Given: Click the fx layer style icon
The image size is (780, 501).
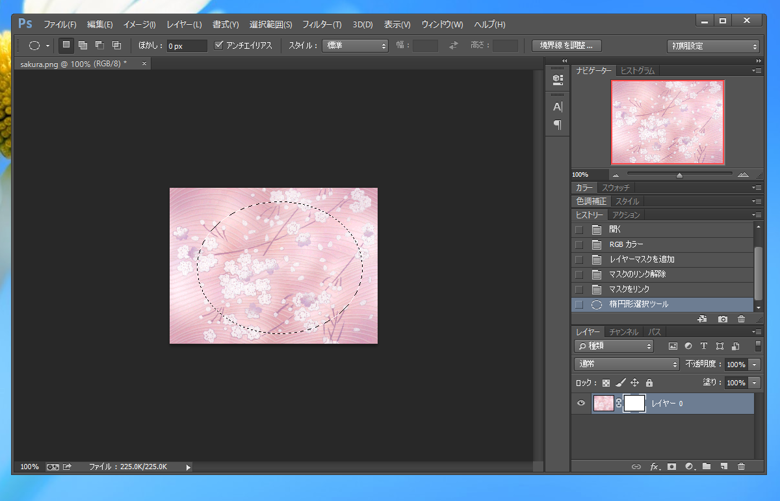Looking at the screenshot, I should (x=654, y=466).
